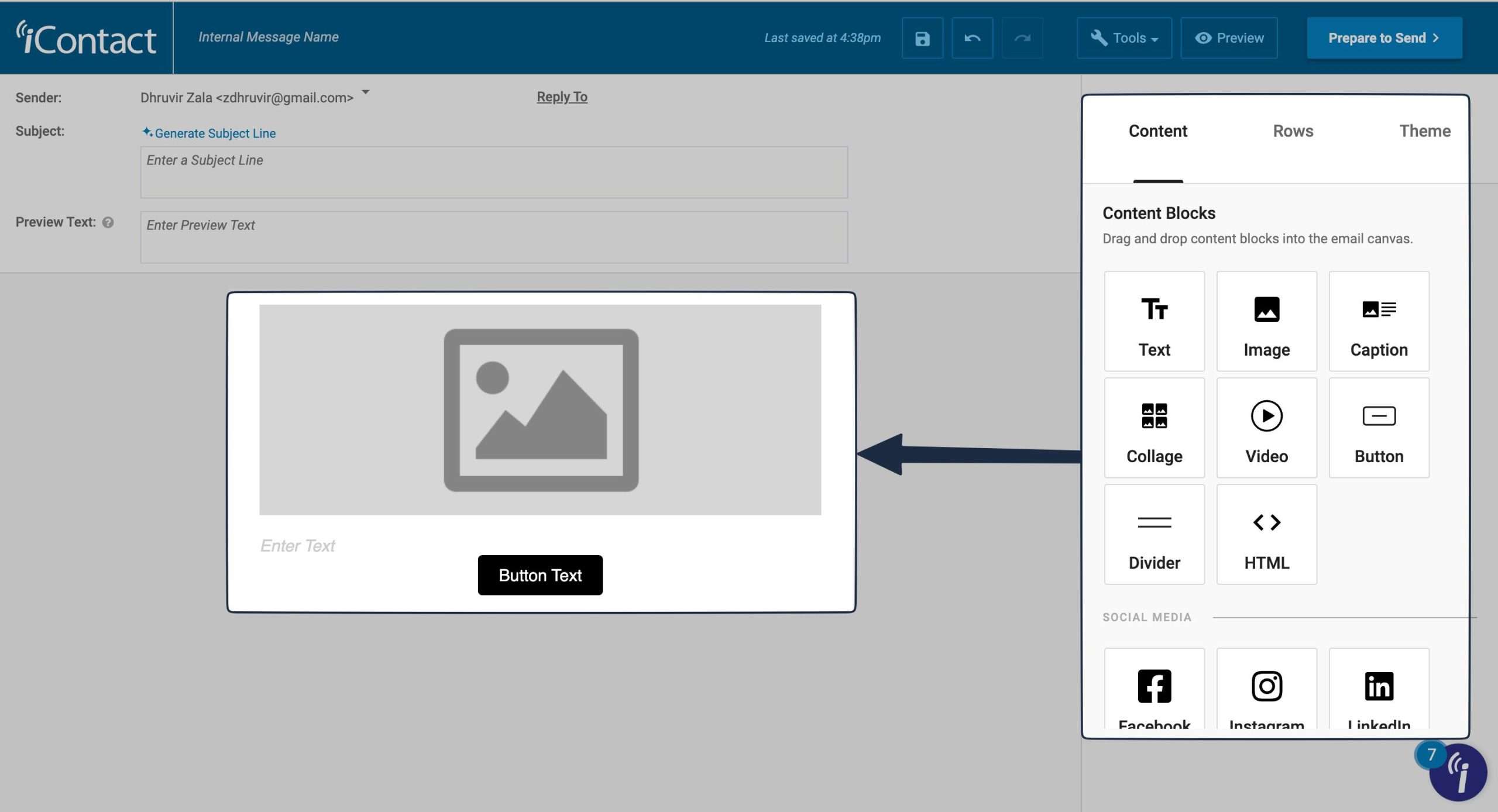Open the Generate Subject Line feature

coord(215,133)
